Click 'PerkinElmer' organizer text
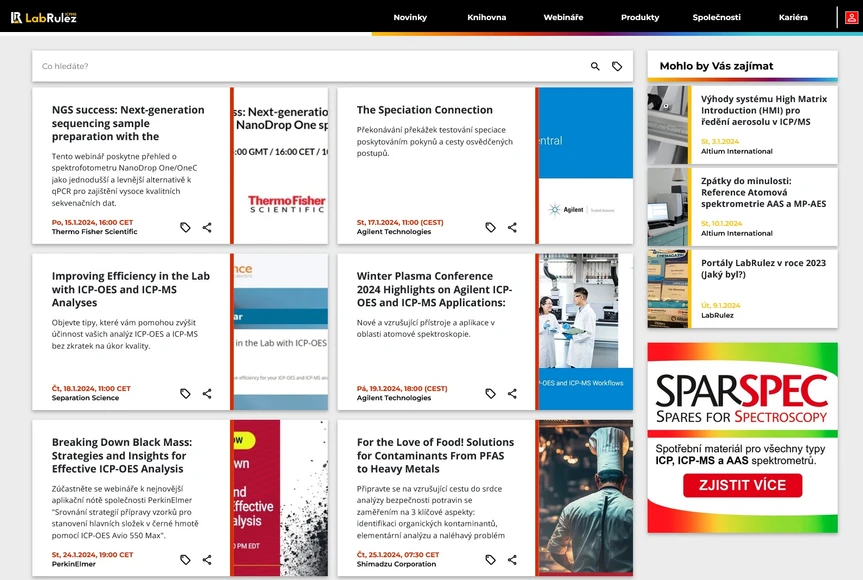This screenshot has height=580, width=863. point(74,564)
